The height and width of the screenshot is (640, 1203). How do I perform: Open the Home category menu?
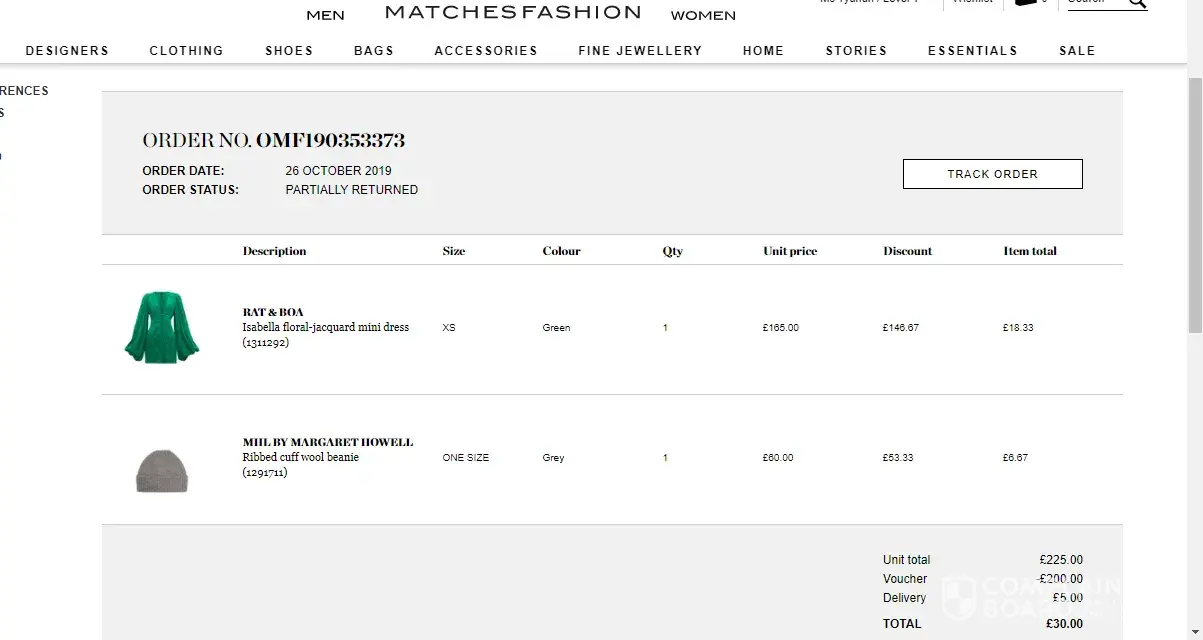pyautogui.click(x=763, y=51)
